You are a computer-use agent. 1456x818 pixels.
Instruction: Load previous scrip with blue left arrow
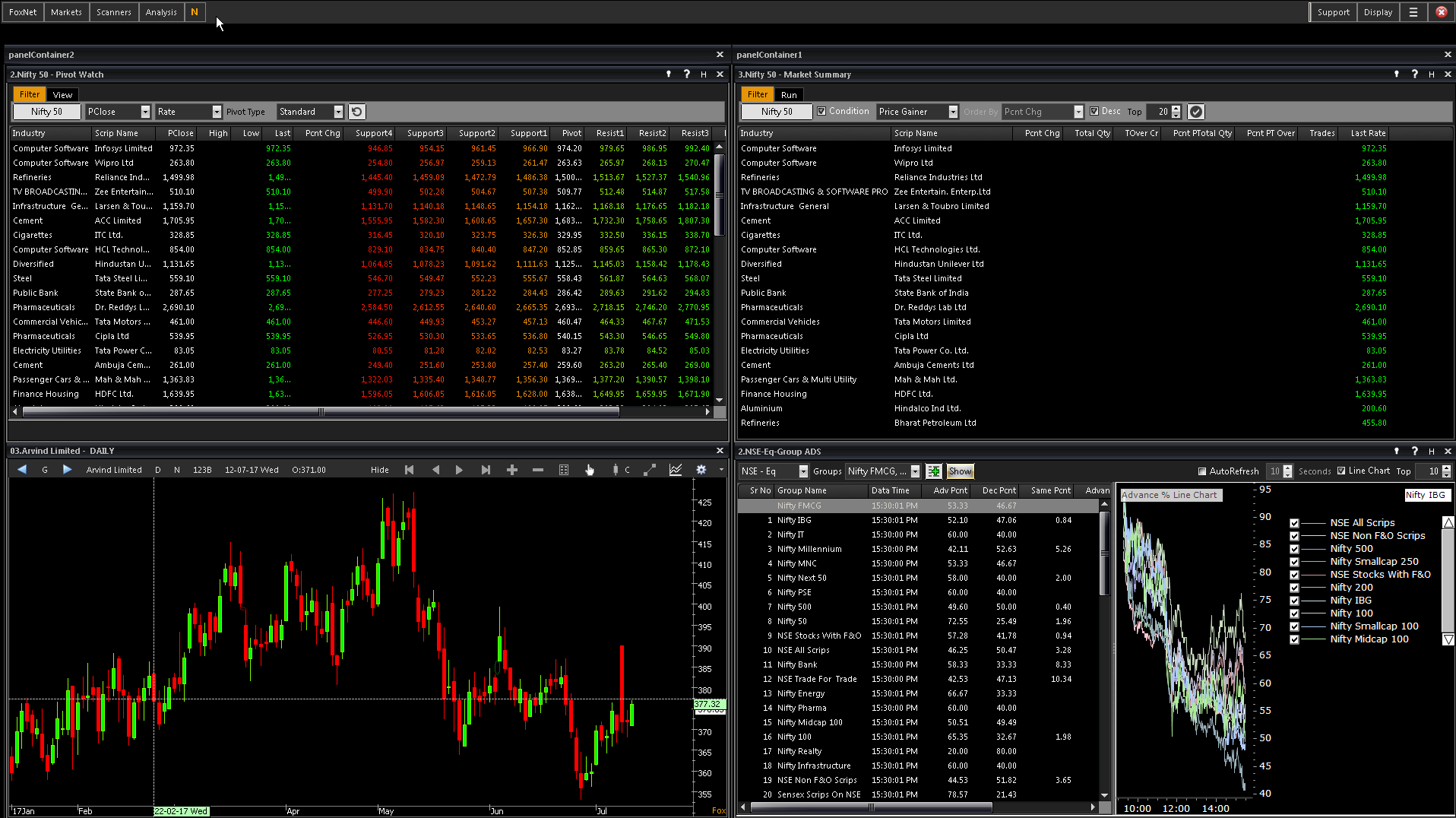tap(22, 470)
